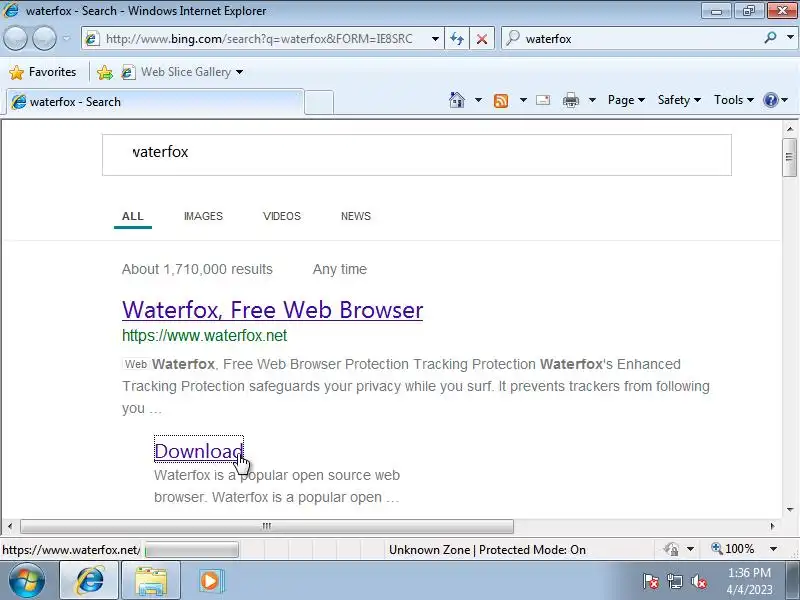
Task: Switch to the NEWS tab
Action: coord(356,216)
